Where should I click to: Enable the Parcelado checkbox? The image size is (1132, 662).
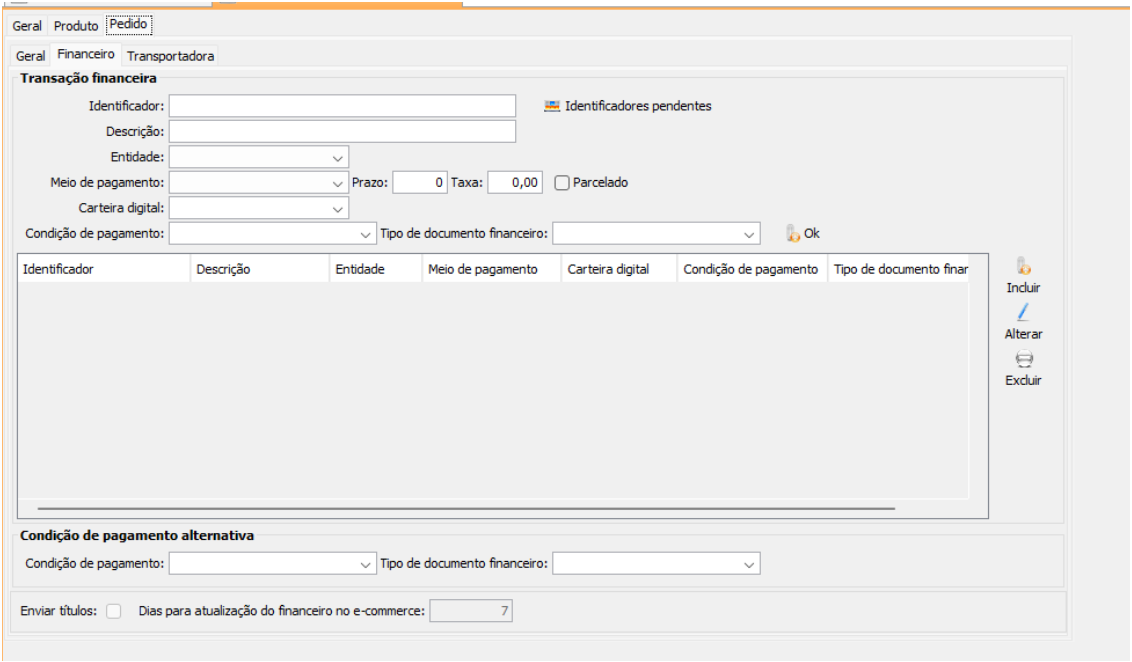562,183
